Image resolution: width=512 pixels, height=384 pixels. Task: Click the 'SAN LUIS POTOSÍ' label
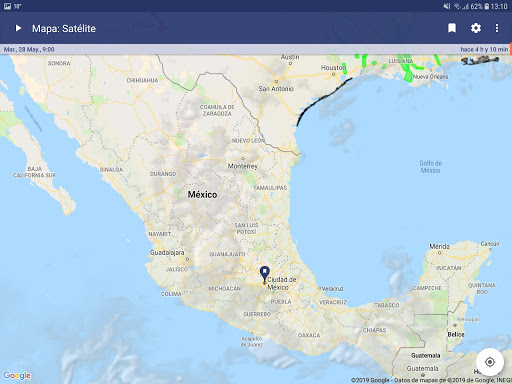click(246, 228)
